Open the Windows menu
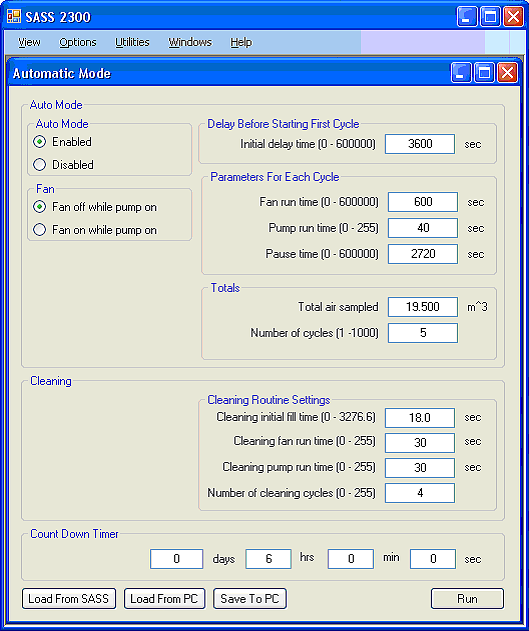Screen dimensions: 529x631 (x=190, y=42)
